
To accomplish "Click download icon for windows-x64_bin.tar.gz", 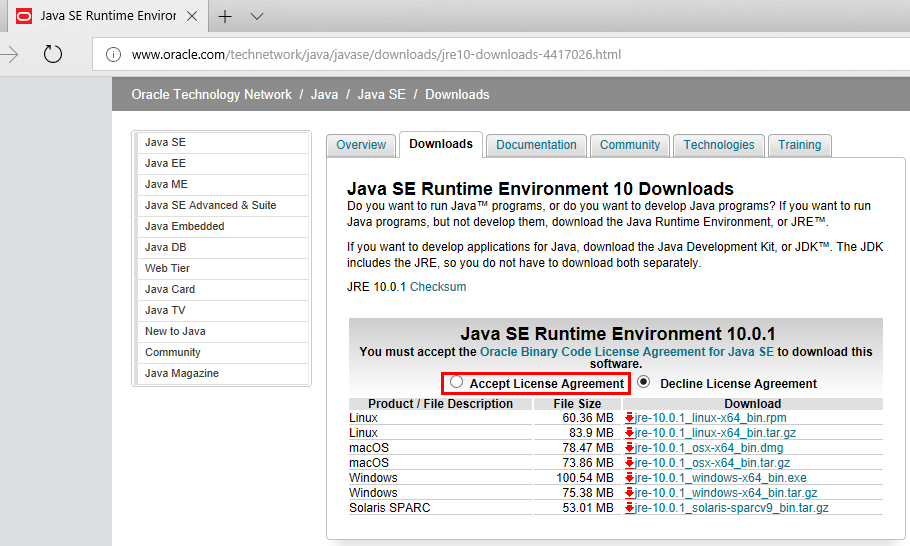I will pyautogui.click(x=629, y=493).
